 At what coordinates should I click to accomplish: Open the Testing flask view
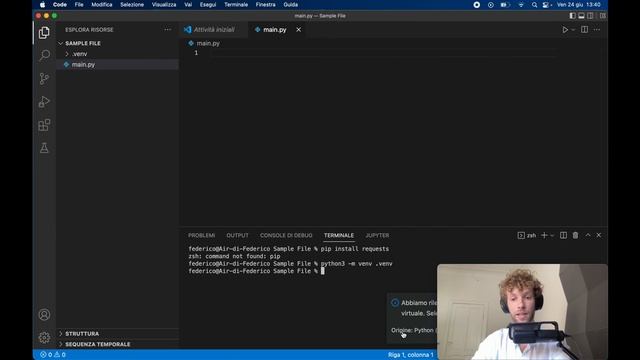pos(44,148)
